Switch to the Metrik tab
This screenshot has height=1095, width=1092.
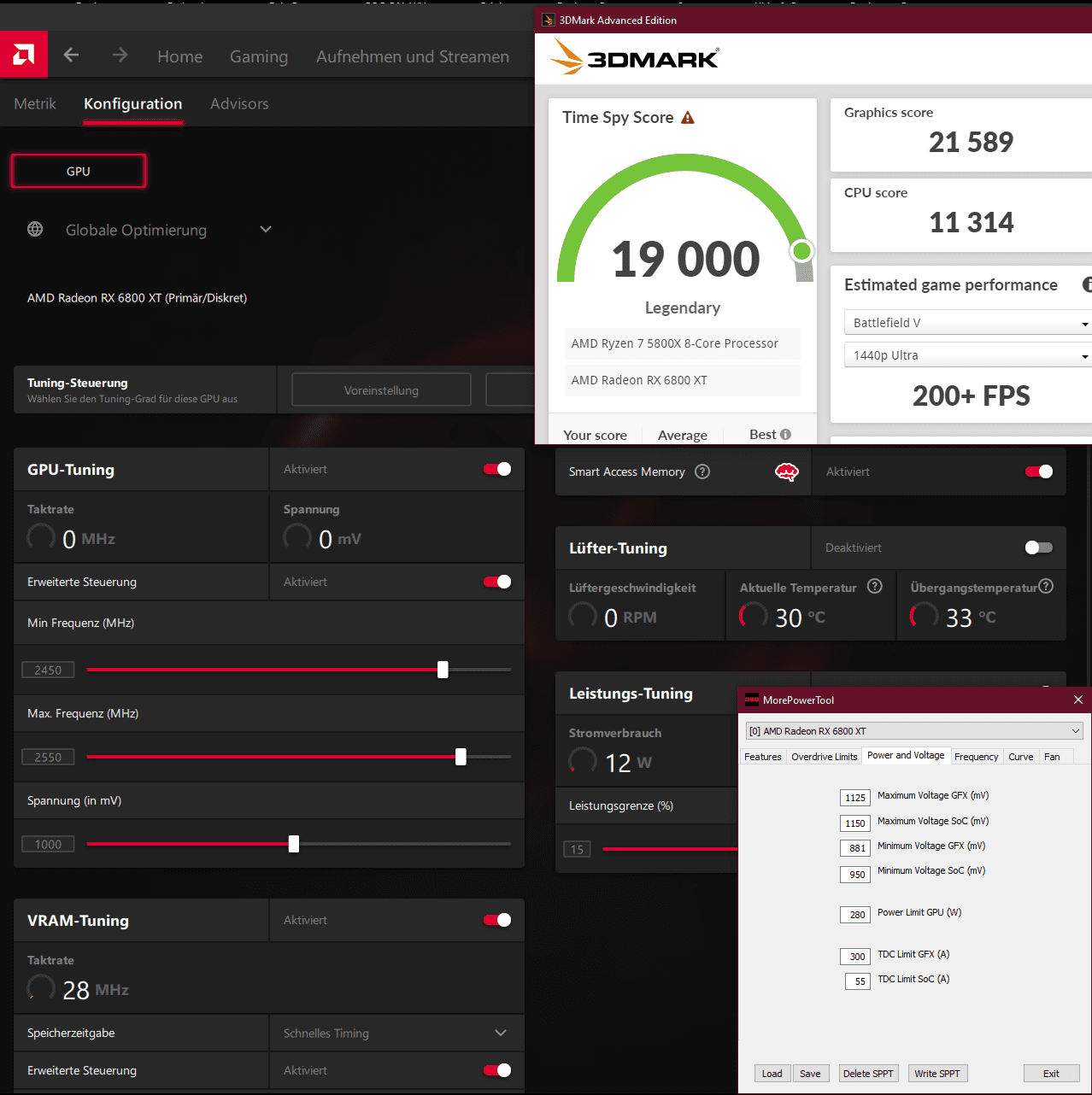35,103
